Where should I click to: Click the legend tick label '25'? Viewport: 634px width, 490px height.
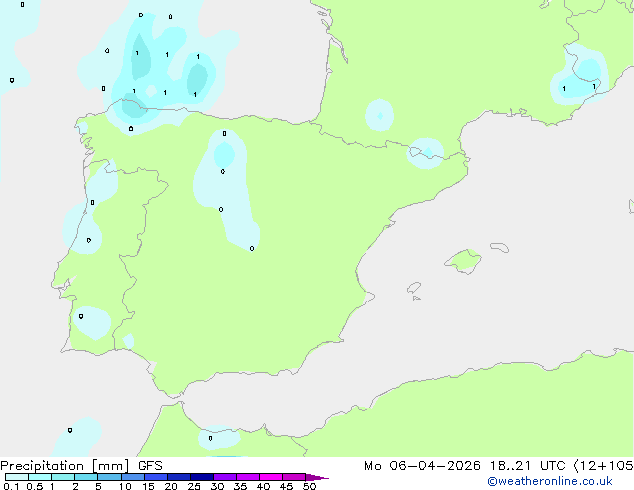[x=194, y=486]
